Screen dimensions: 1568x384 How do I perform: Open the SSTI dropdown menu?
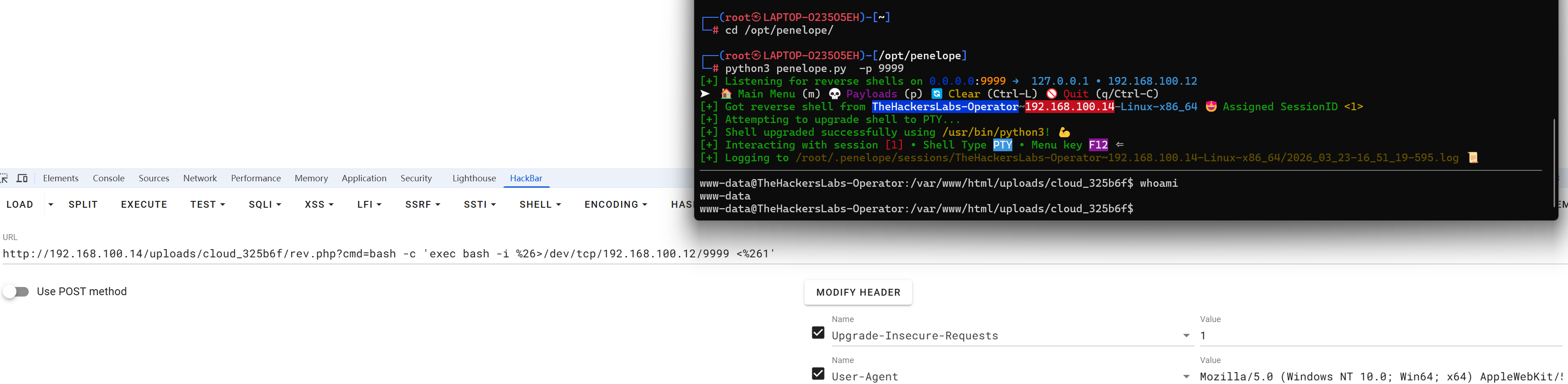point(480,205)
